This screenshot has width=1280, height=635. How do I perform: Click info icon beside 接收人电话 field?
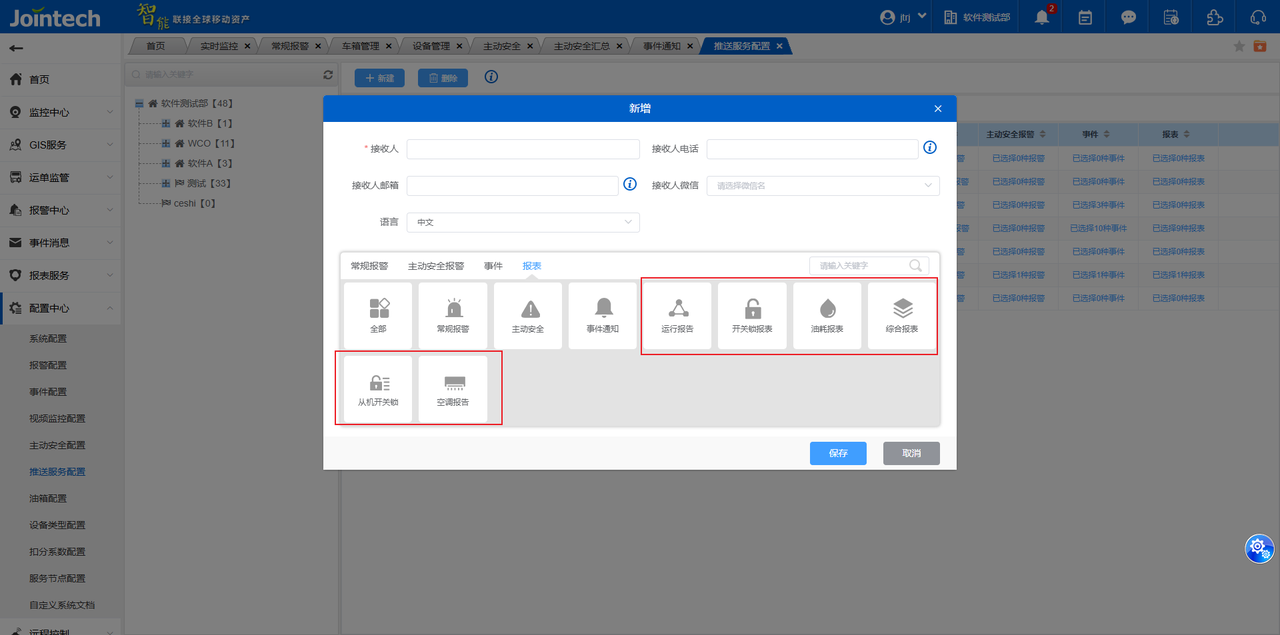coord(930,148)
